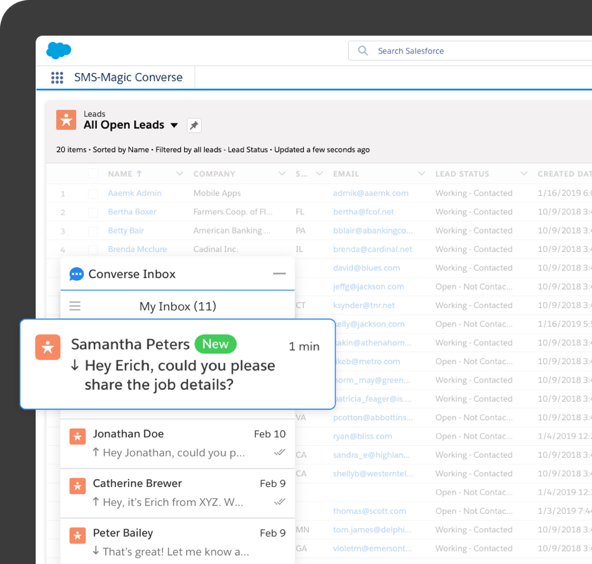Open Peter Bailey conversation
This screenshot has width=592, height=564.
coord(177,542)
